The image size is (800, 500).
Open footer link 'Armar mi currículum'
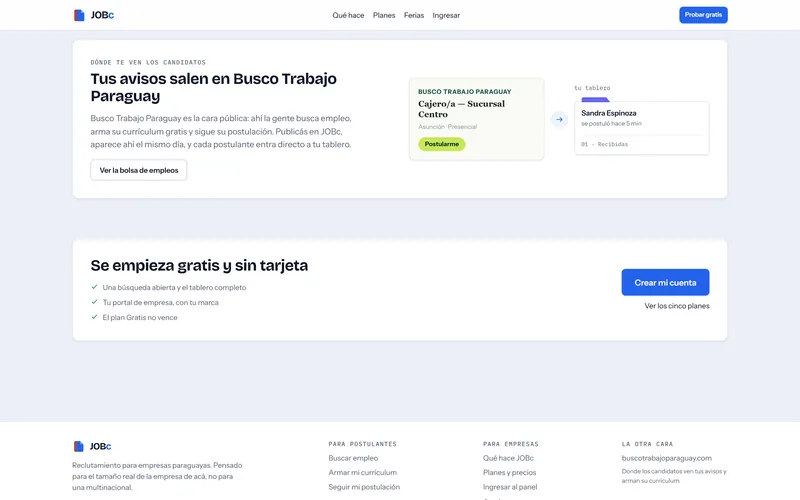(362, 472)
